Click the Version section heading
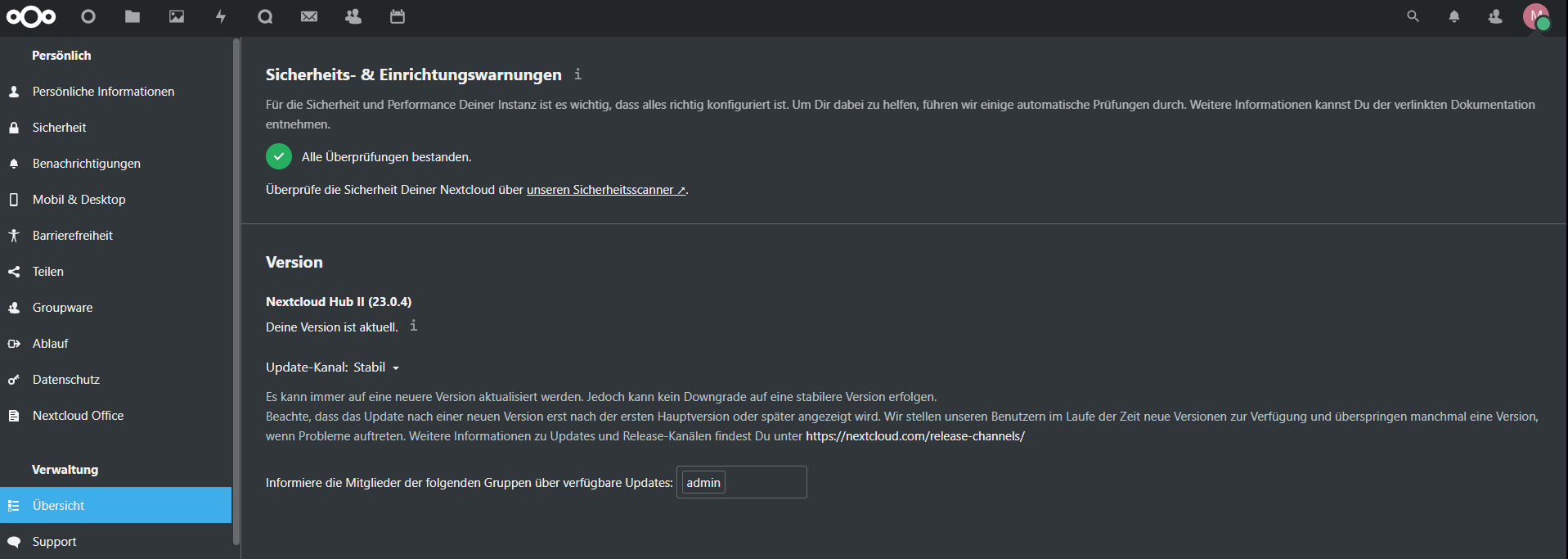 tap(294, 262)
